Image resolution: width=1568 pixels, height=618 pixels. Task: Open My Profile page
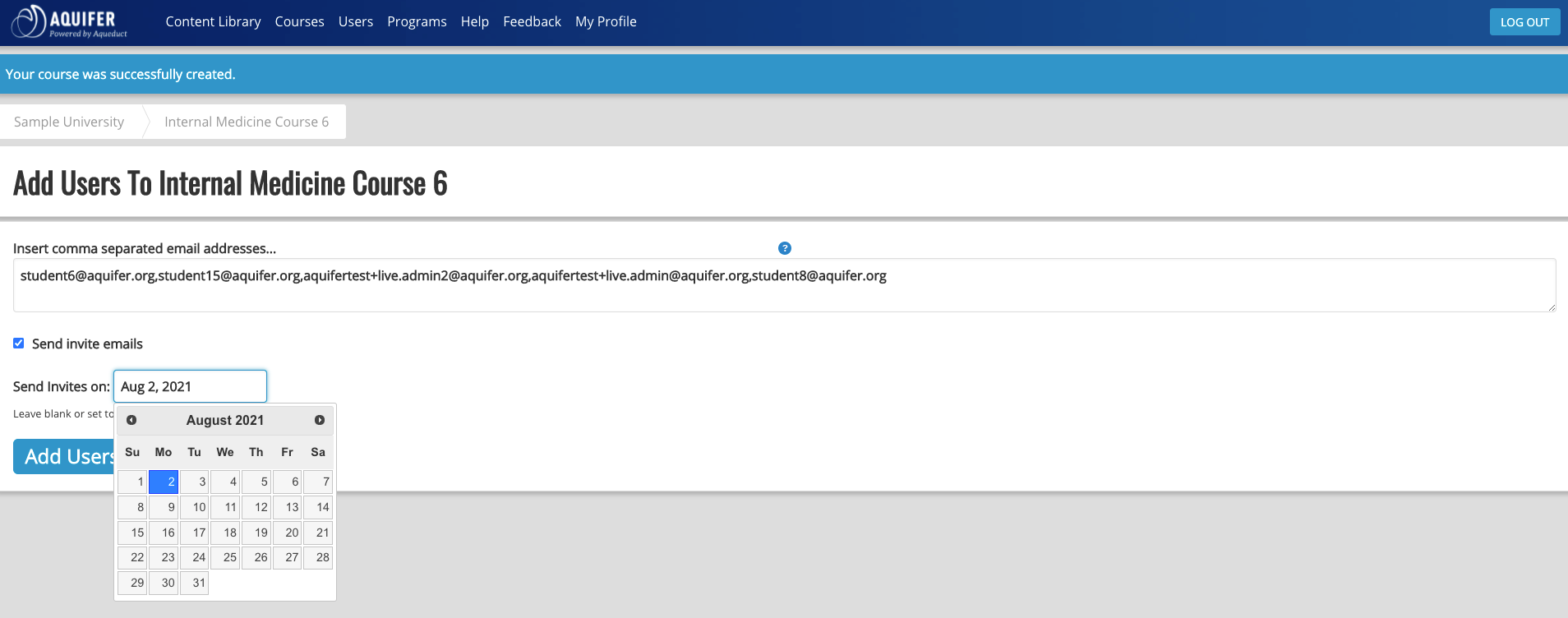[x=606, y=21]
